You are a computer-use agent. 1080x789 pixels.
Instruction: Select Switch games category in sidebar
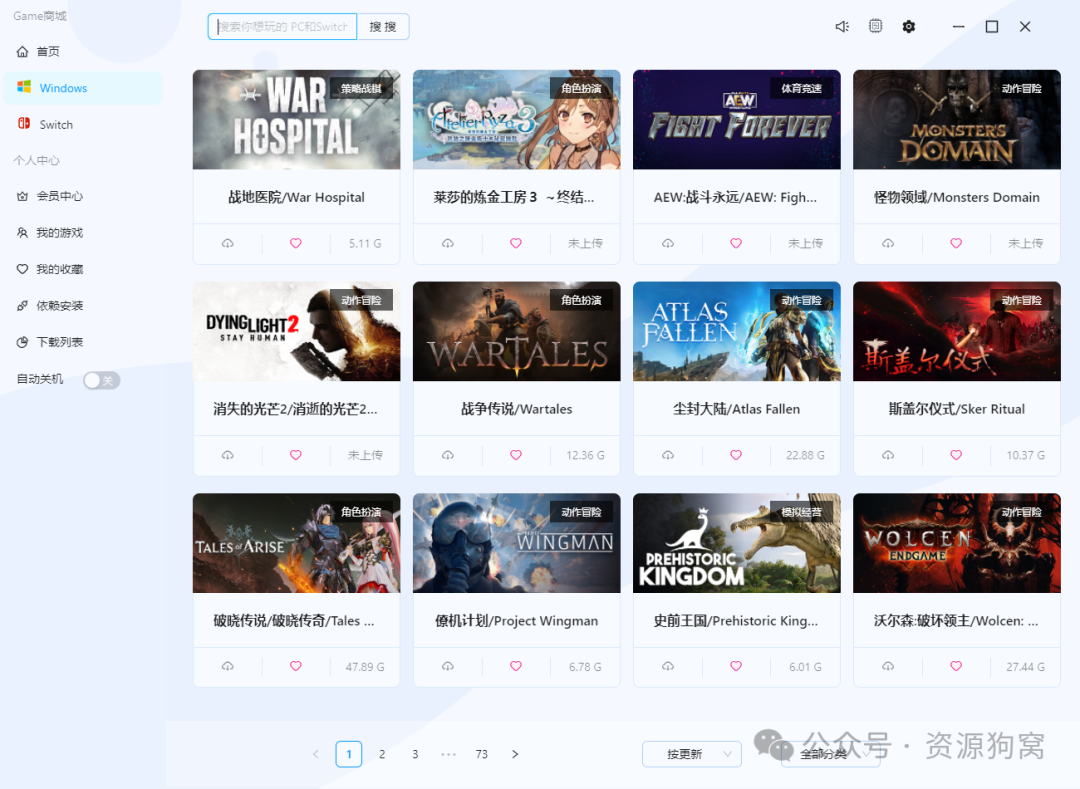pyautogui.click(x=83, y=125)
